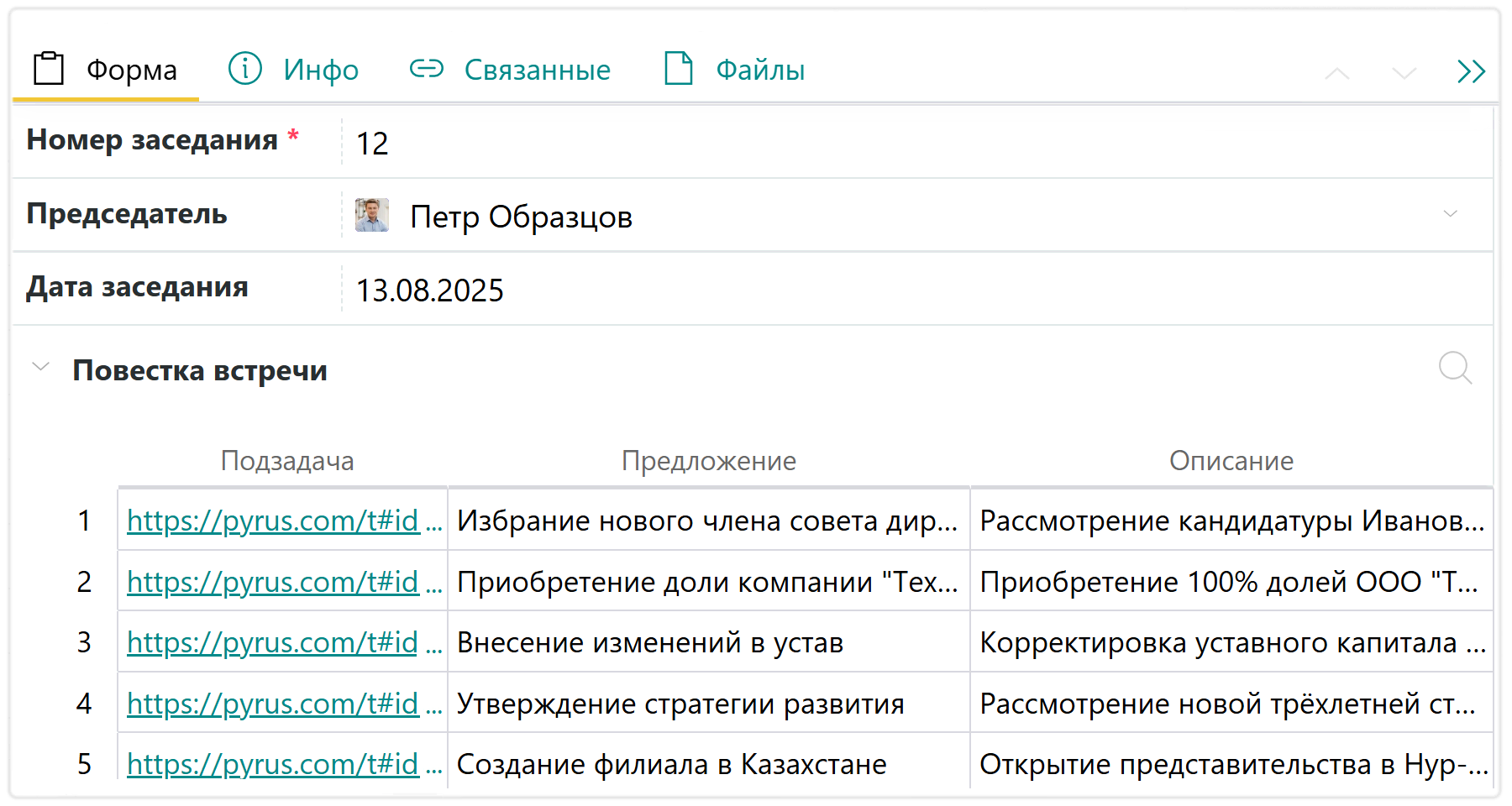Viewport: 1512px width, 806px height.
Task: Follow the pyrus.com link in row 5
Action: pos(273,765)
